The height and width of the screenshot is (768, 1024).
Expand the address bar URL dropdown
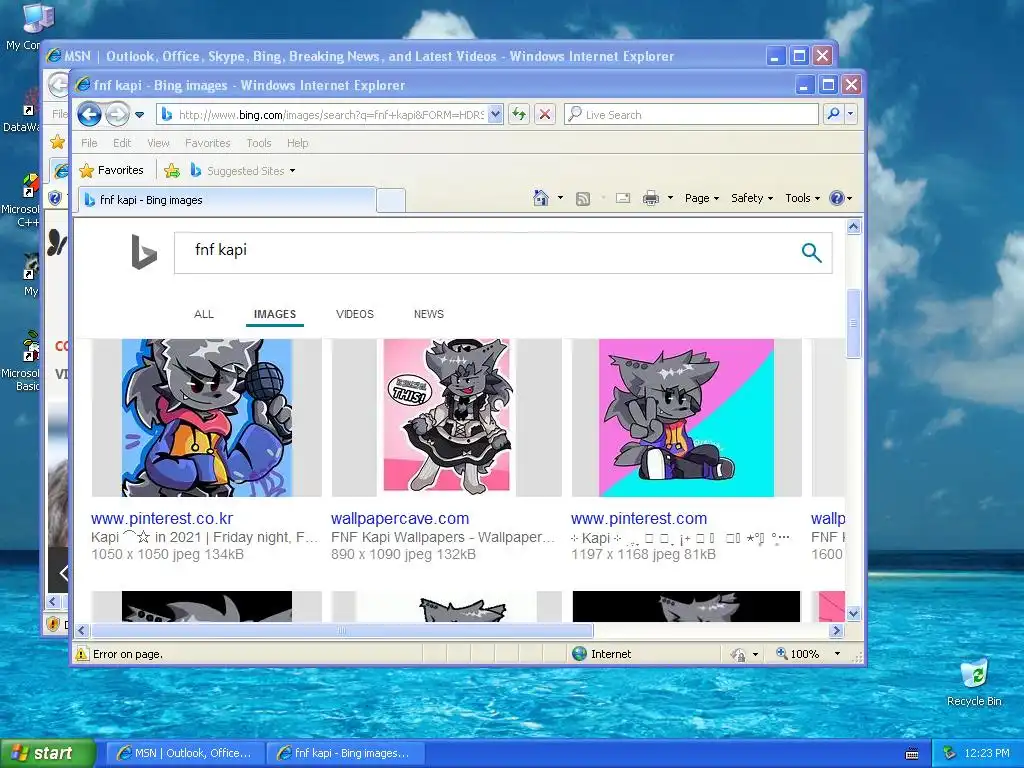(x=495, y=115)
